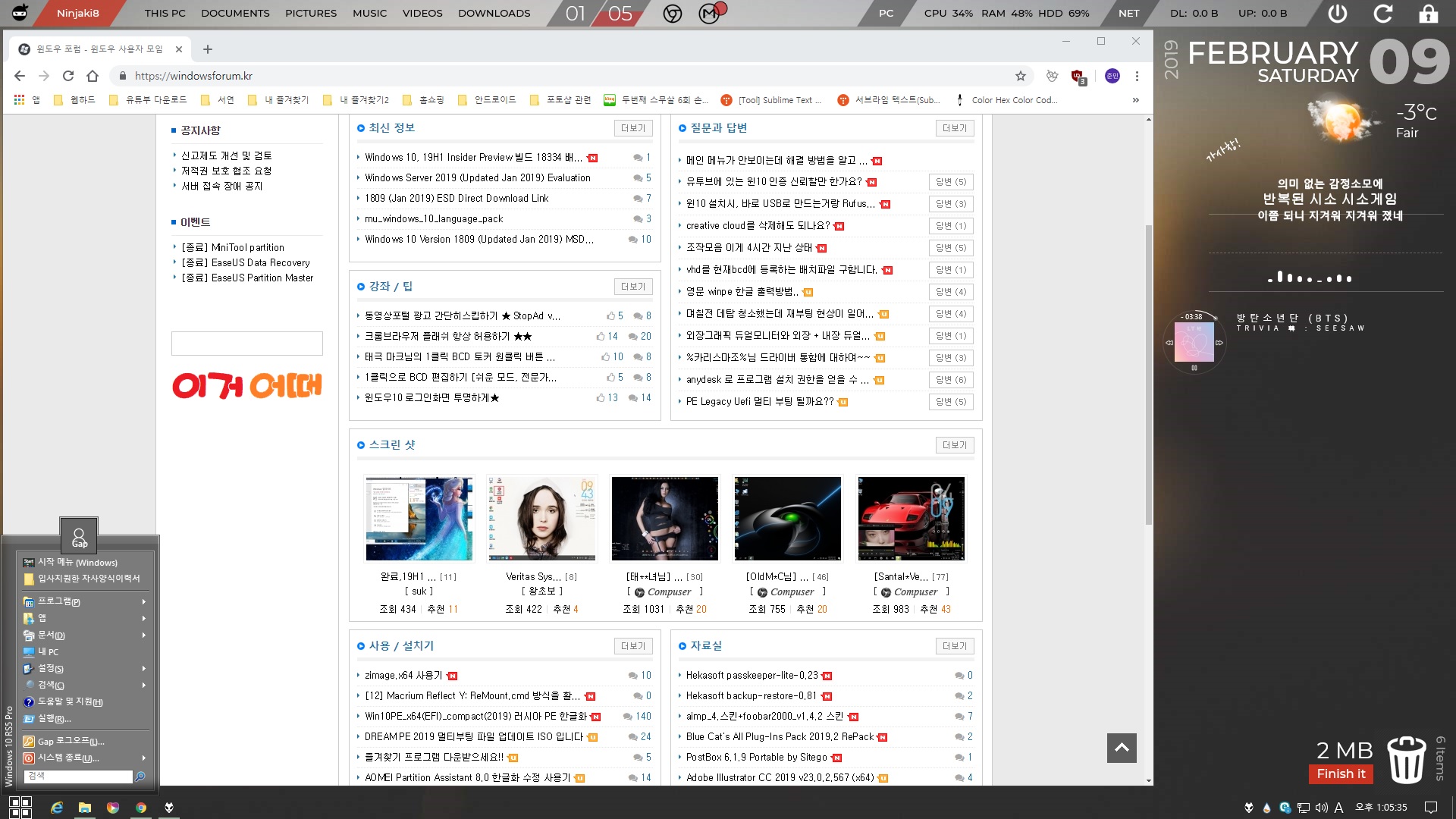Open DOCUMENTS from the top bar

[x=235, y=13]
